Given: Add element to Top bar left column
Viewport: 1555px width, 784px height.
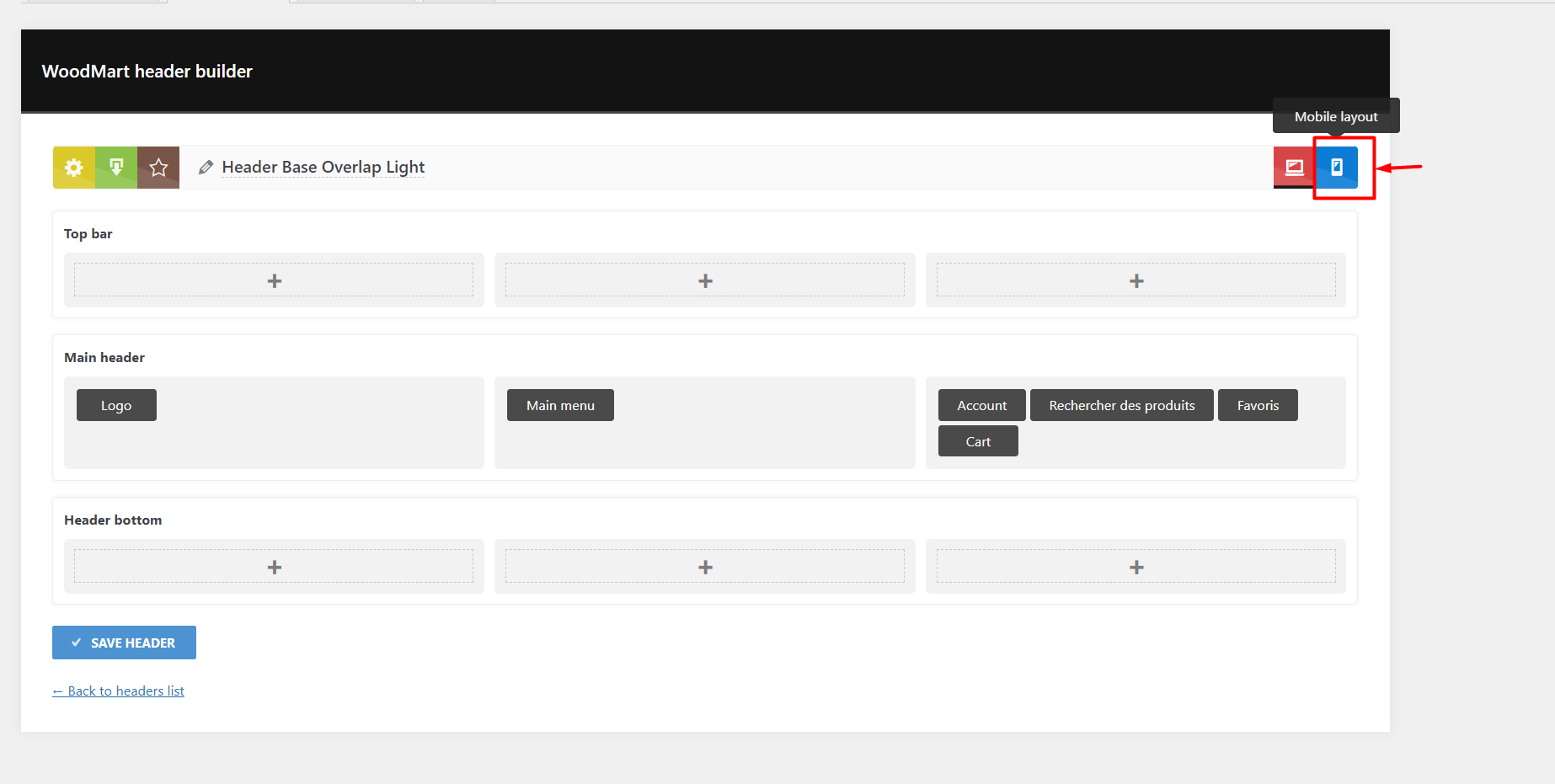Looking at the screenshot, I should coord(274,280).
